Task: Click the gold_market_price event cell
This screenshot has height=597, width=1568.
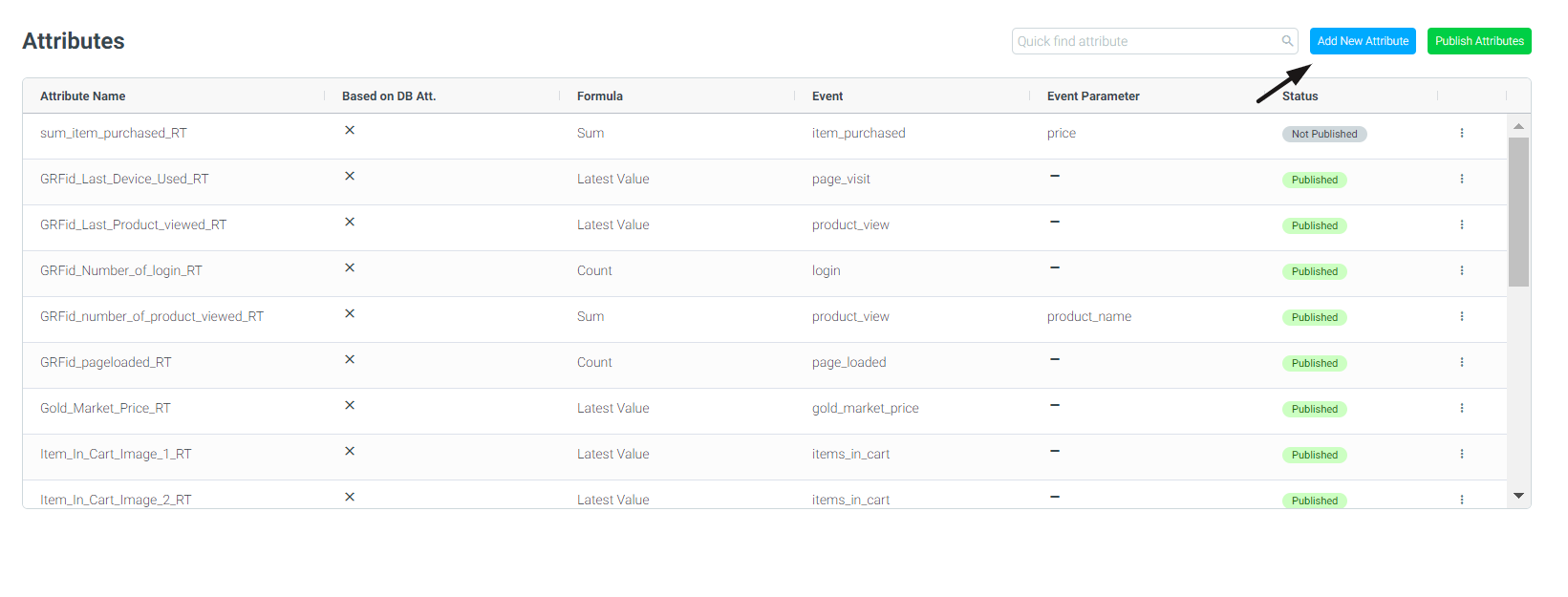Action: (x=866, y=408)
